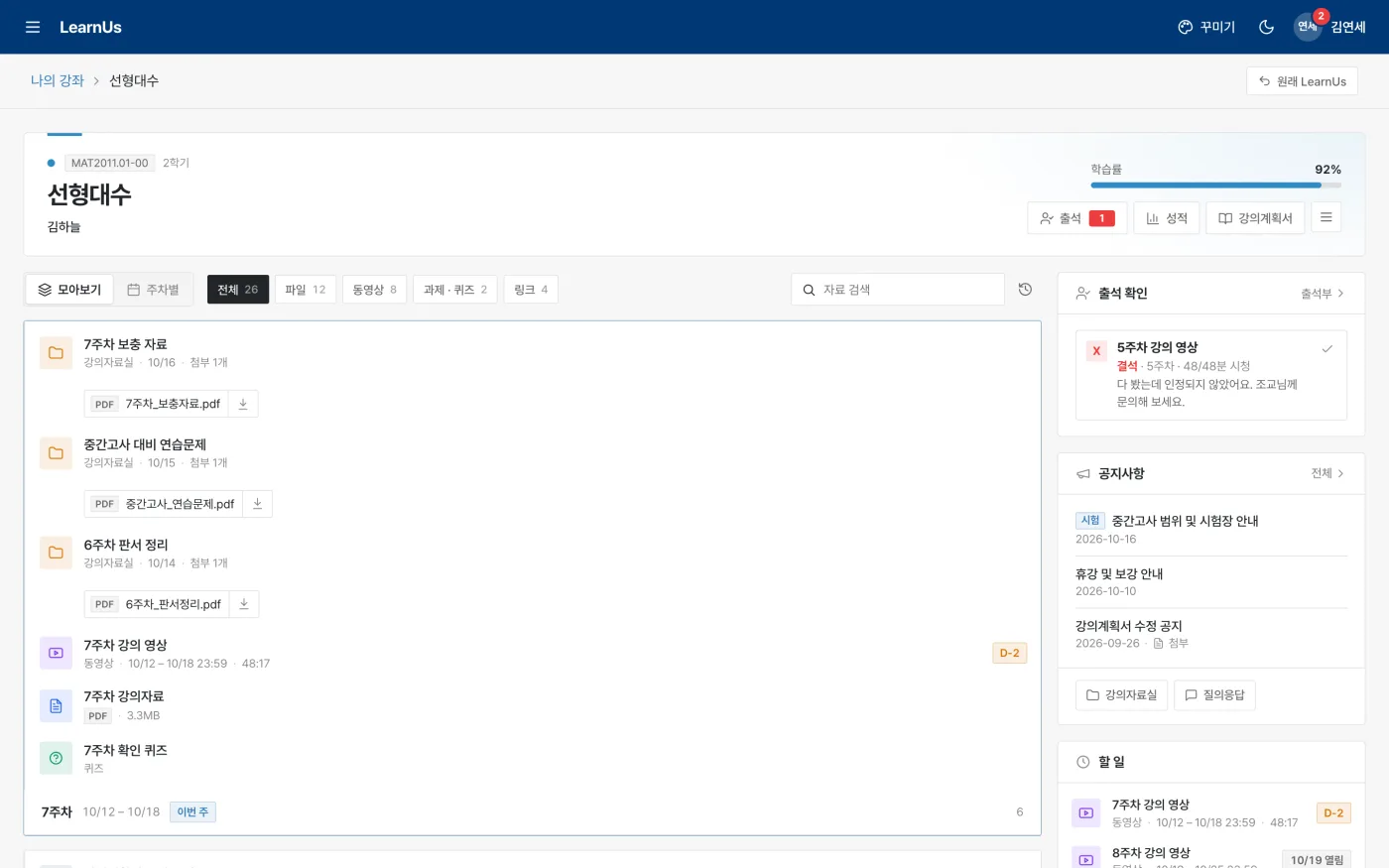The width and height of the screenshot is (1389, 868).
Task: Go to 나의 강좌 breadcrumb link
Action: pyautogui.click(x=58, y=80)
